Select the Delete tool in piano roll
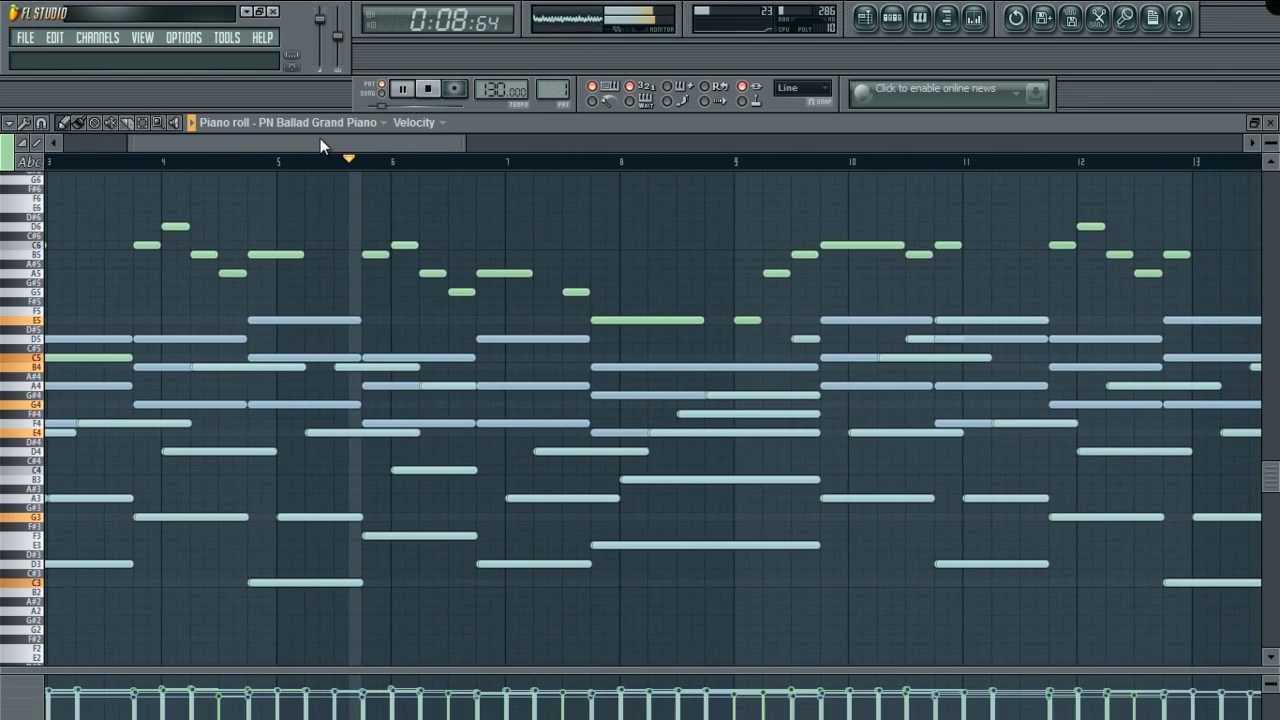The height and width of the screenshot is (720, 1280). click(95, 123)
